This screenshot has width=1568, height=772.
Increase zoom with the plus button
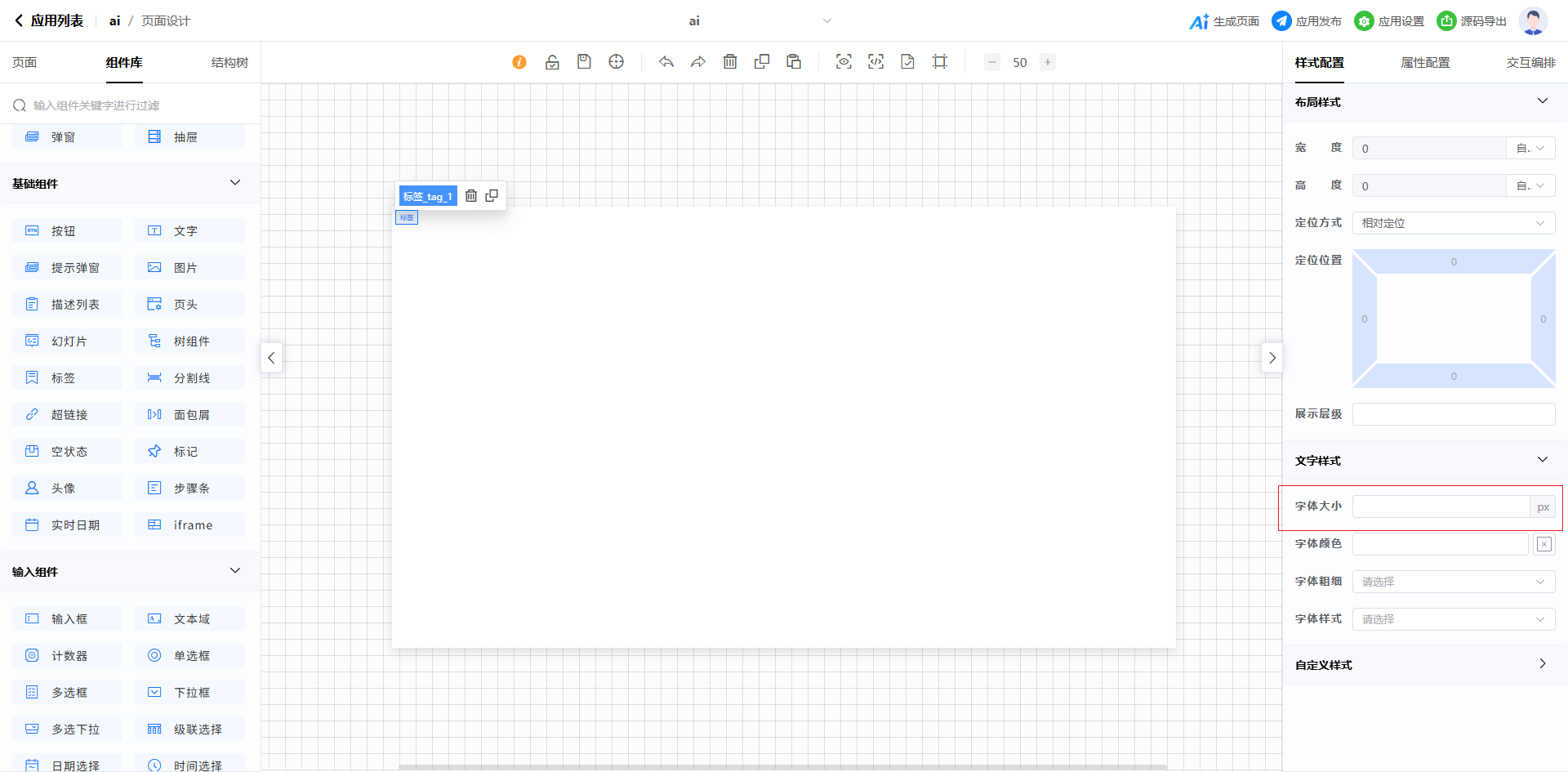pyautogui.click(x=1048, y=62)
